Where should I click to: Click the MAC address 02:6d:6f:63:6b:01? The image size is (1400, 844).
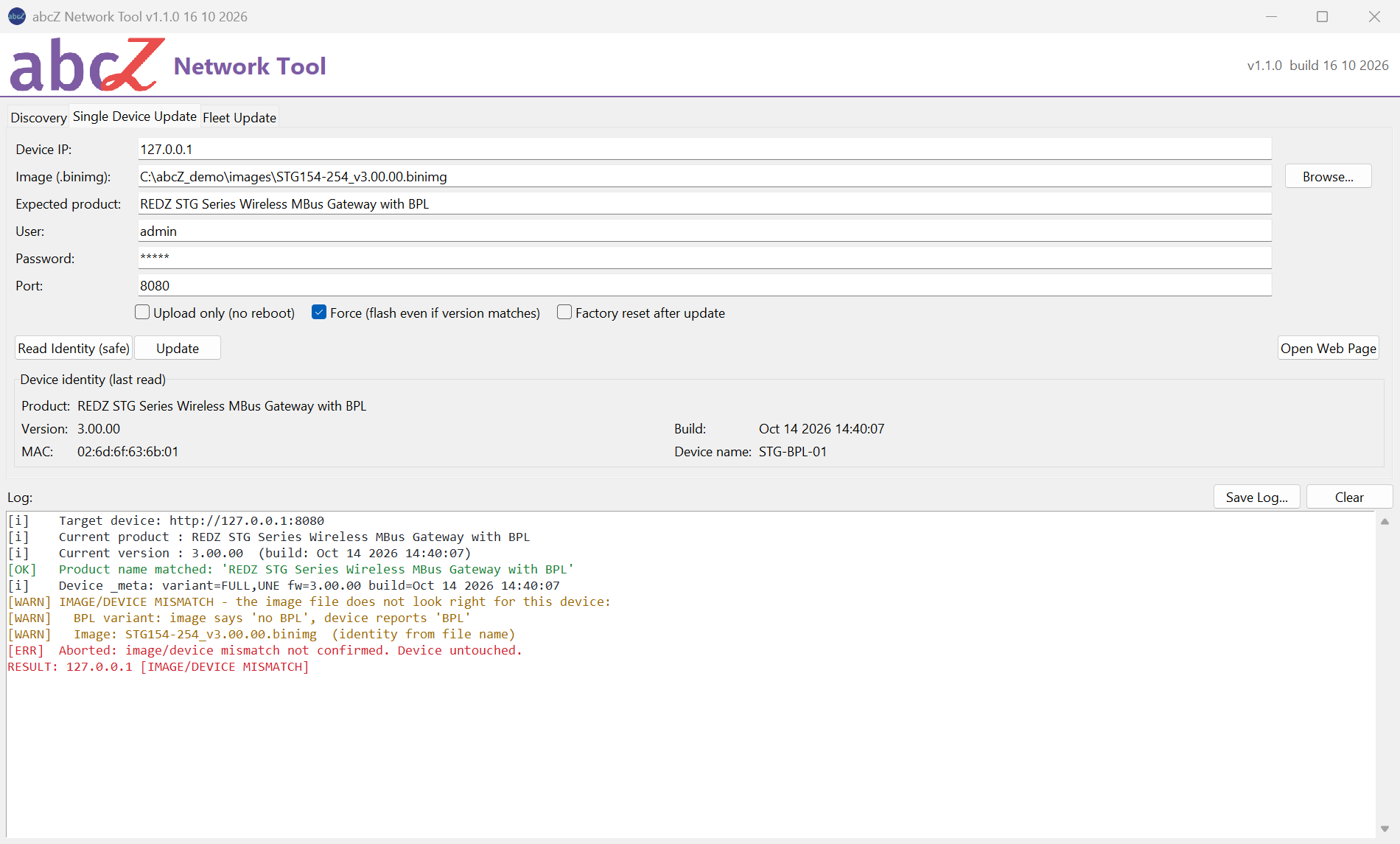(x=127, y=451)
